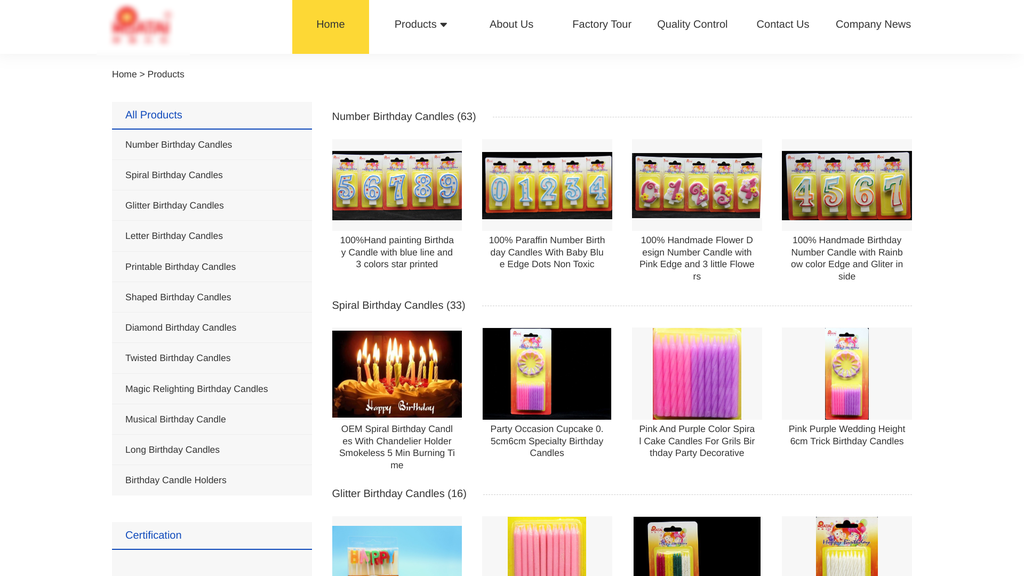Go to the About Us page

point(511,25)
